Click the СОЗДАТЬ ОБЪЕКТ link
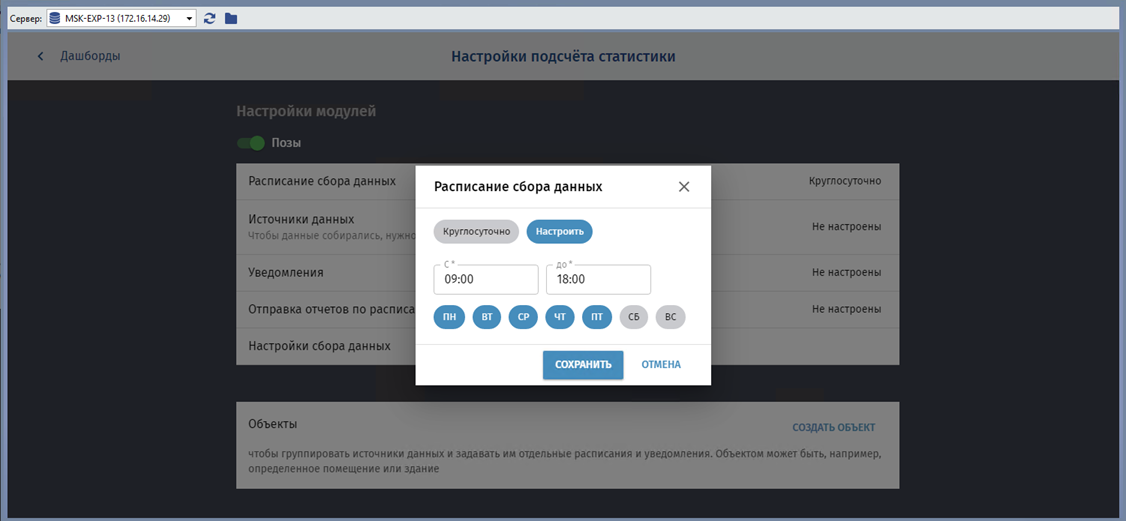Viewport: 1126px width, 521px height. (833, 428)
